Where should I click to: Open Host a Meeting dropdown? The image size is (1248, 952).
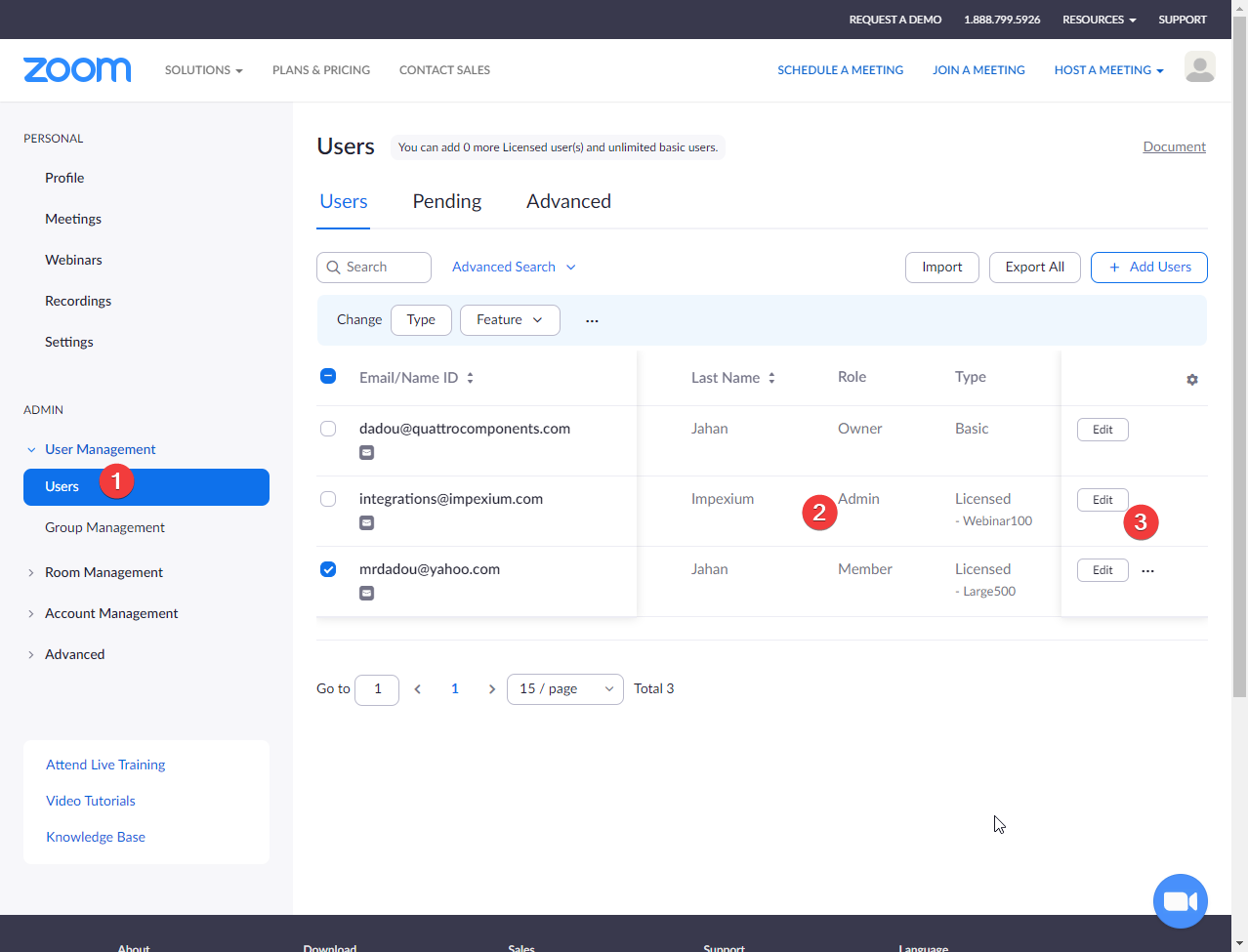pos(1108,70)
